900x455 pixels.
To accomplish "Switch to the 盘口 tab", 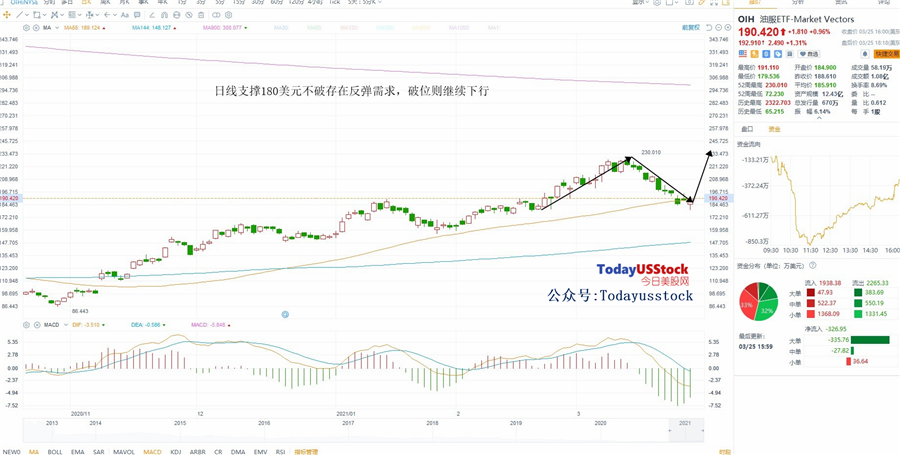I will 747,129.
